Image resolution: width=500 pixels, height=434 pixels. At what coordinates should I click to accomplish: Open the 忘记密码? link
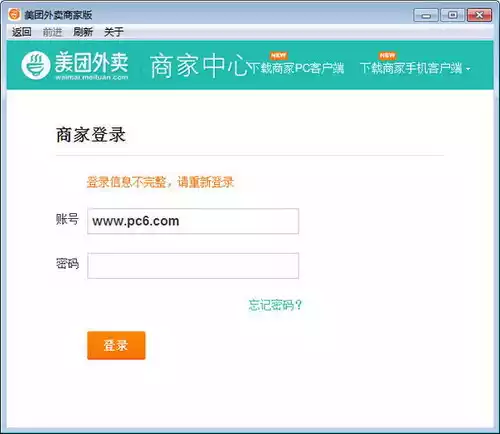click(x=275, y=305)
